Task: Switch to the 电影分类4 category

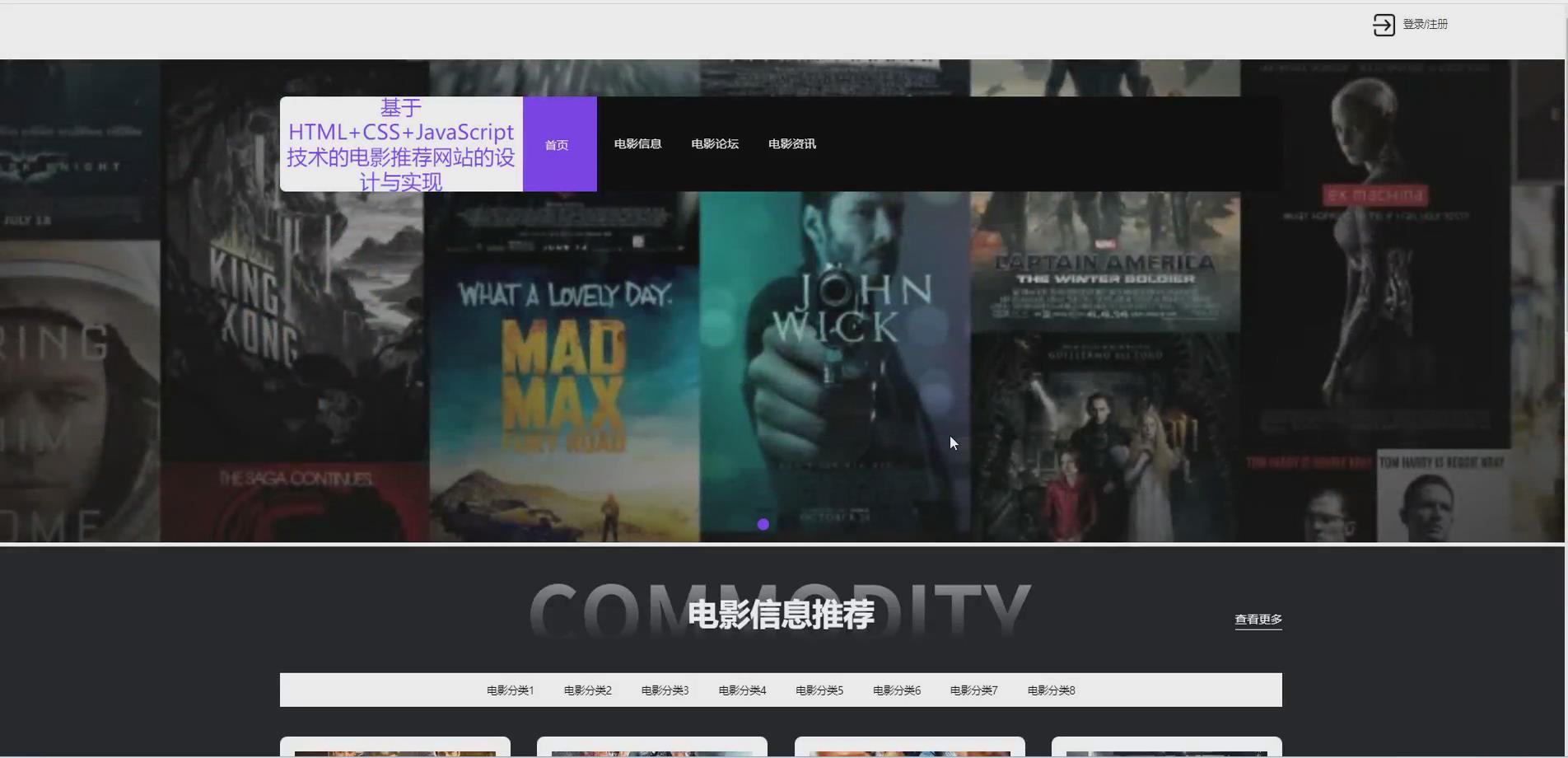Action: tap(743, 690)
